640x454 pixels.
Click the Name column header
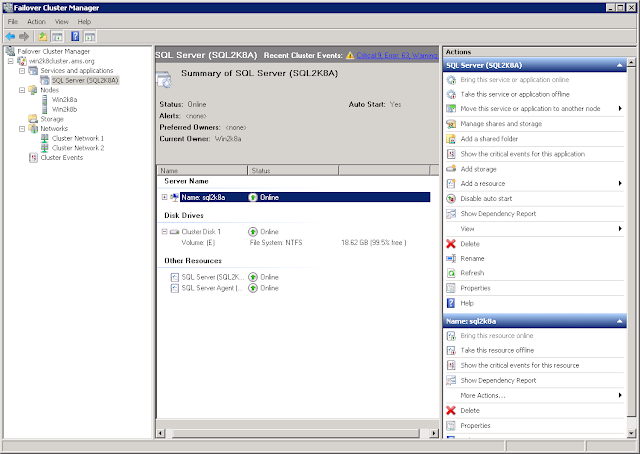(202, 170)
